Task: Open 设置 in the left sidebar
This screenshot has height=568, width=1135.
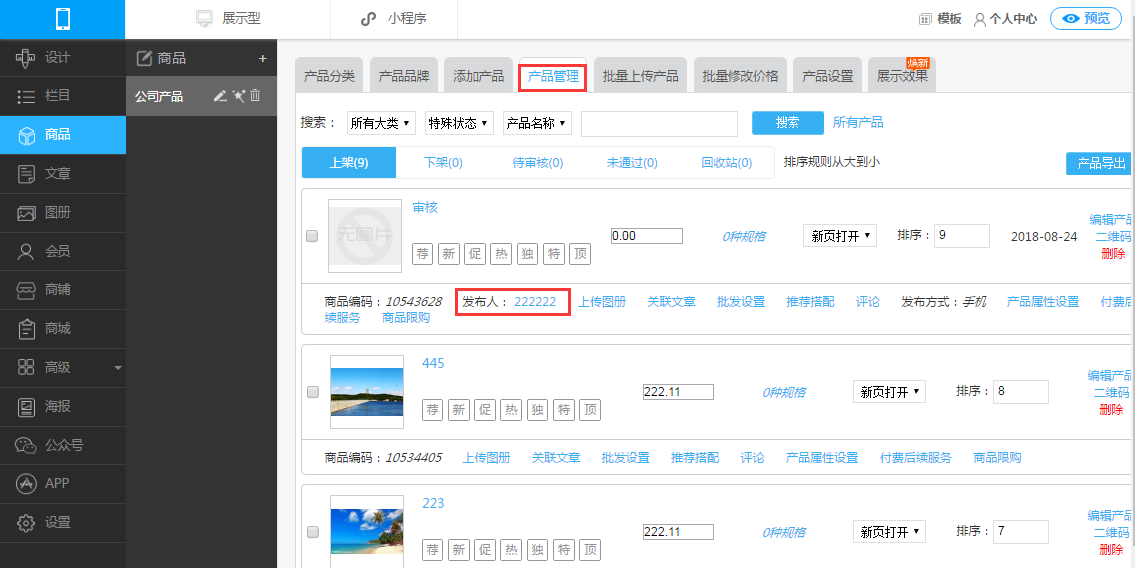Action: 58,522
